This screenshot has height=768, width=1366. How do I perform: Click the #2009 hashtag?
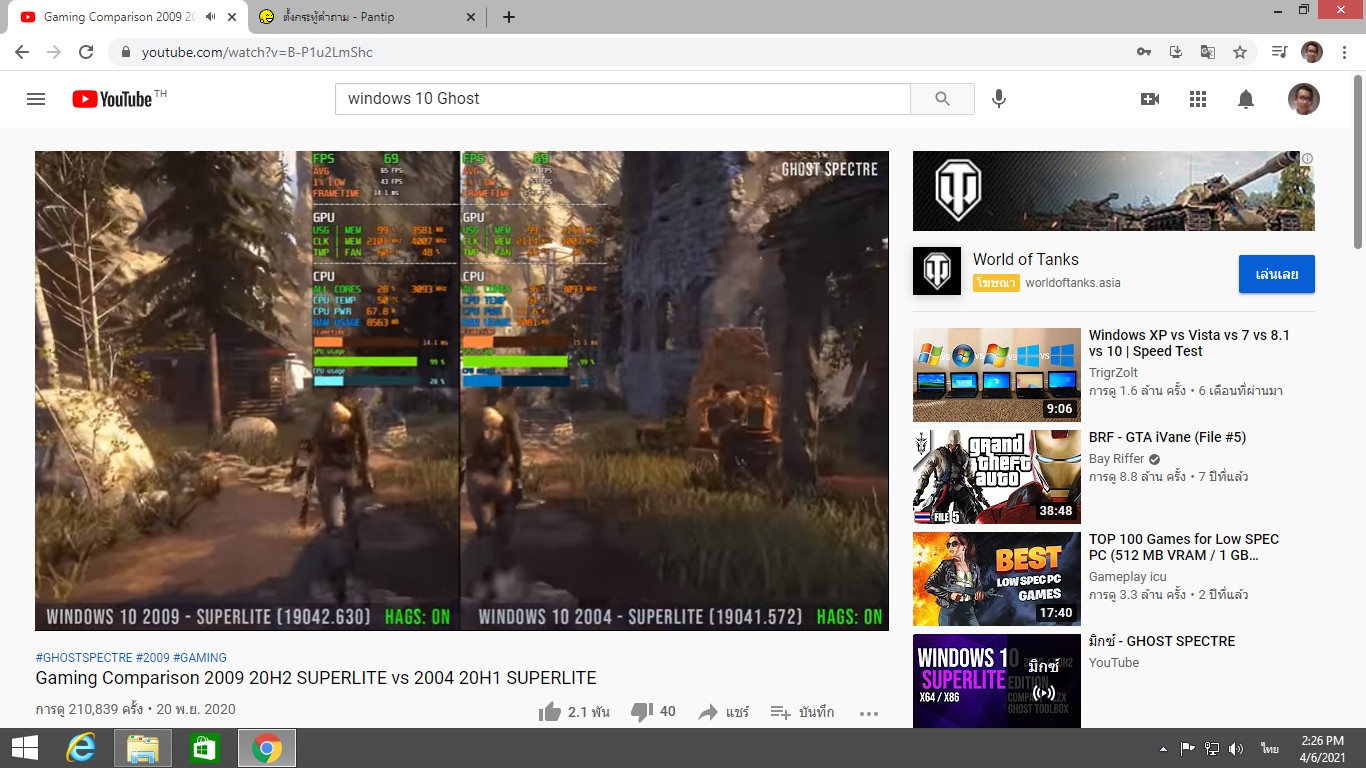(153, 658)
